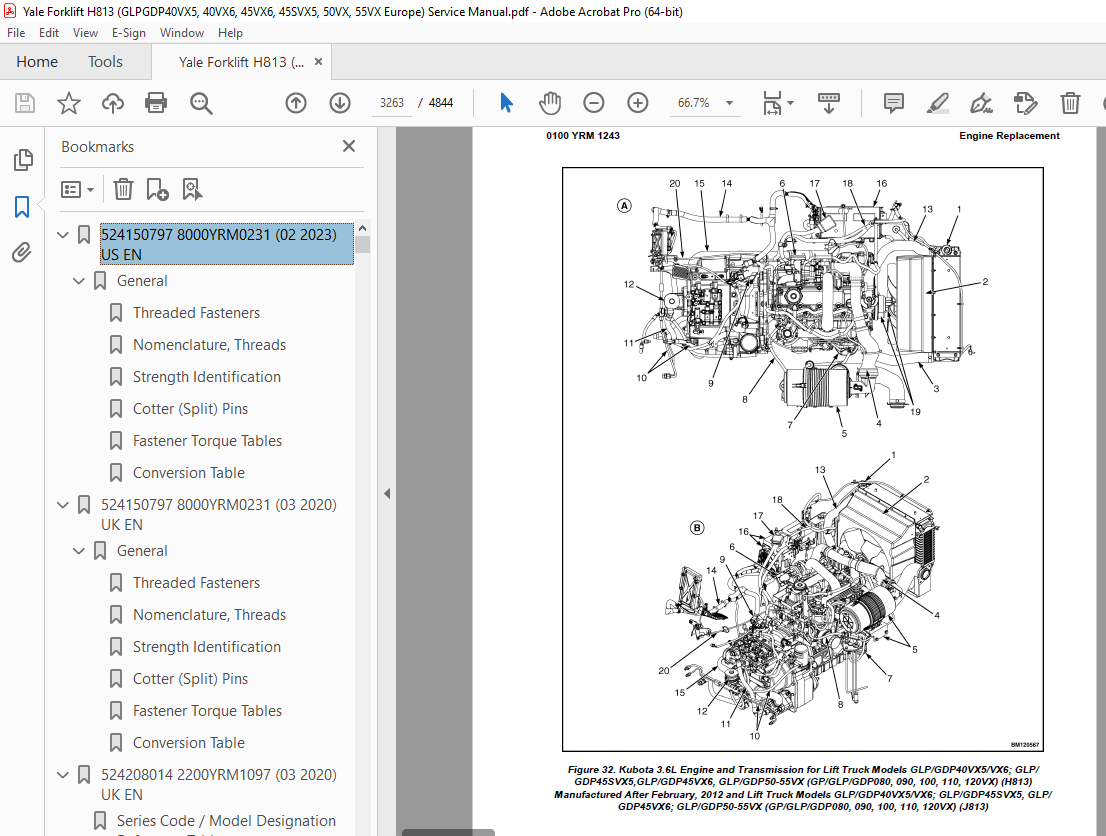
Task: Open the Sign document tool
Action: 981,103
